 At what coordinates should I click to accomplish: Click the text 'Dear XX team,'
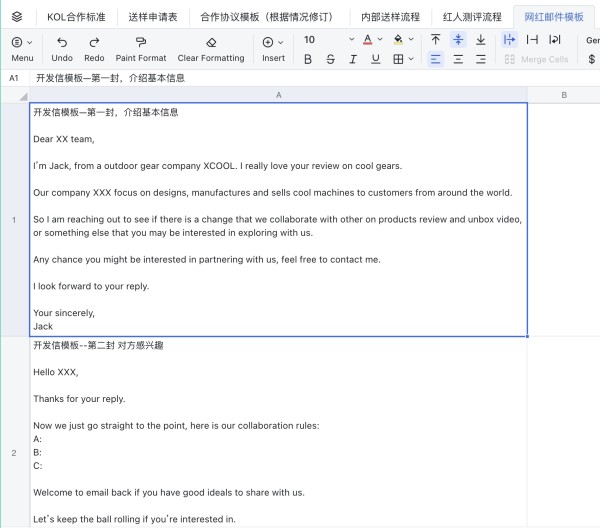click(x=64, y=139)
